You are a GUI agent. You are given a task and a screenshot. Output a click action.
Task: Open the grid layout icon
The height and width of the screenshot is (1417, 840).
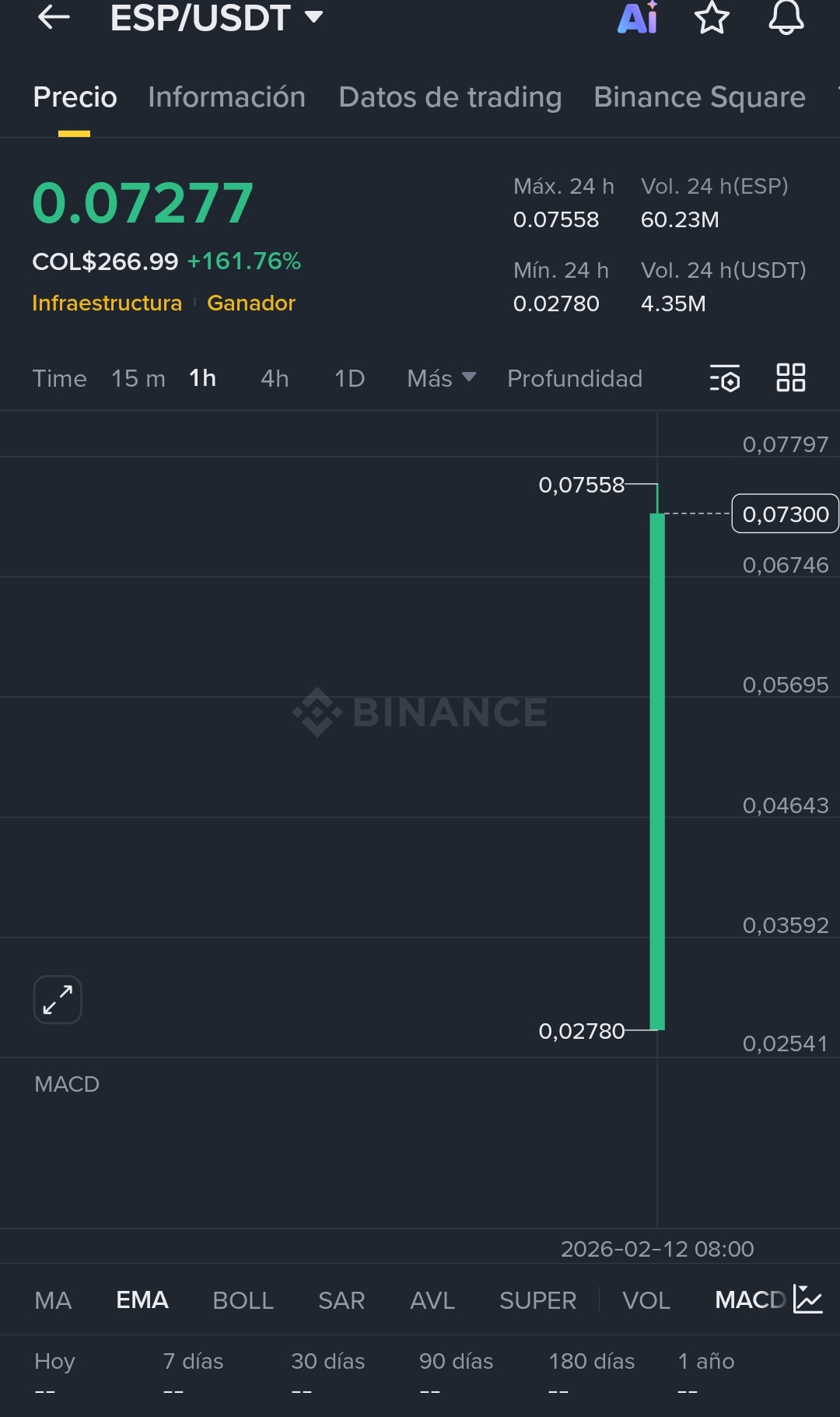point(791,377)
